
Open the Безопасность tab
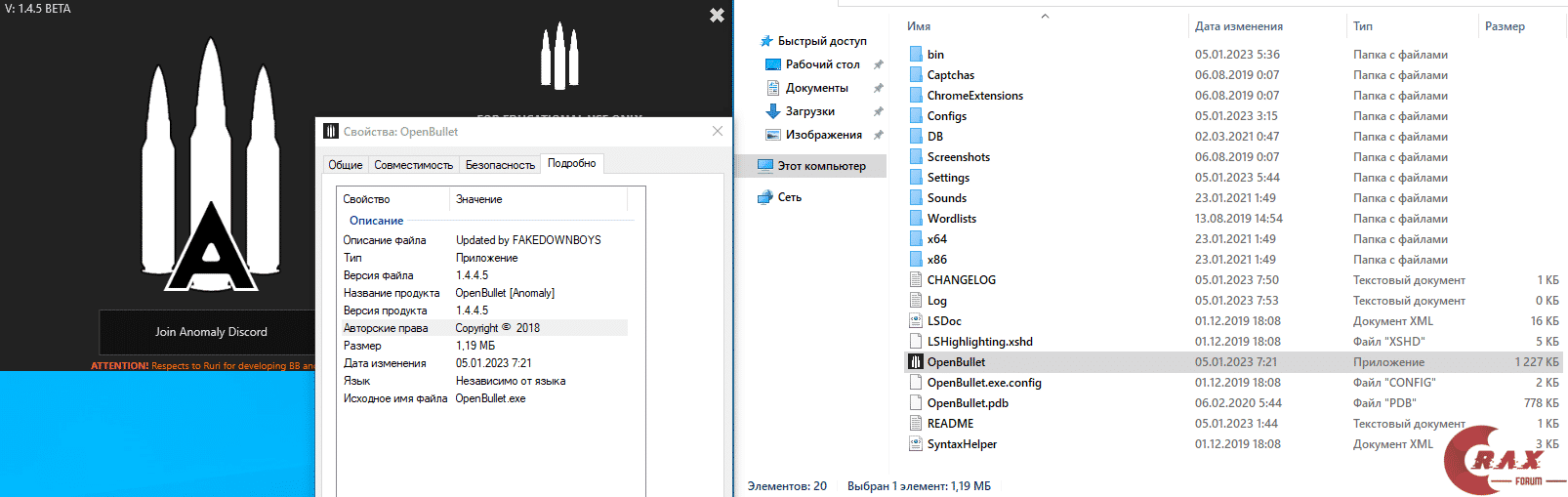[501, 165]
